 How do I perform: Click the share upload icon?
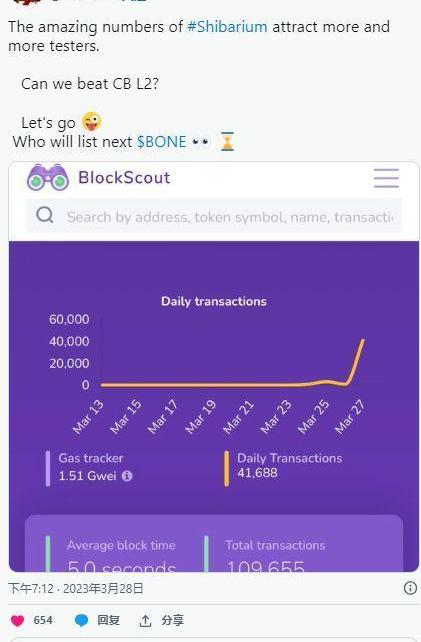tap(145, 621)
